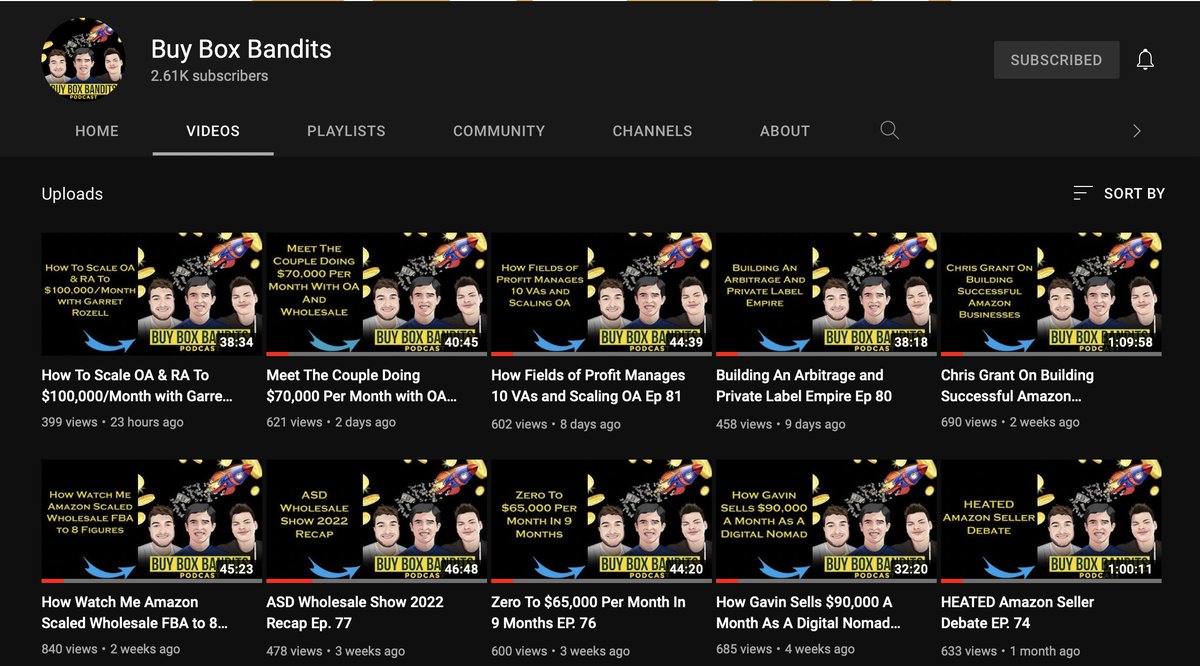Viewport: 1200px width, 666px height.
Task: Open Fields of Profit 10 VAs thumbnail
Action: point(602,294)
